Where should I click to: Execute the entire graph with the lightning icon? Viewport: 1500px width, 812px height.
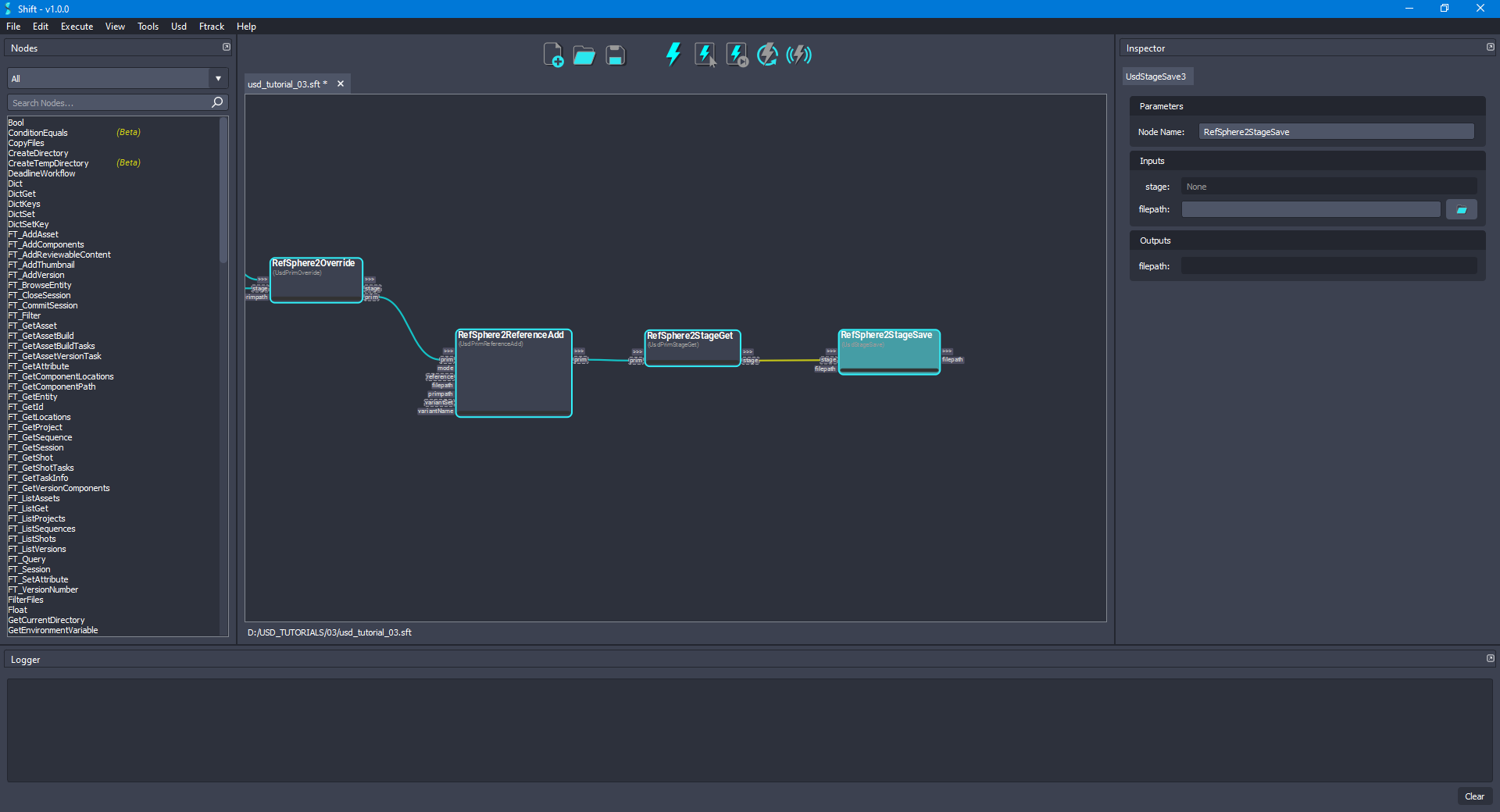[x=673, y=54]
